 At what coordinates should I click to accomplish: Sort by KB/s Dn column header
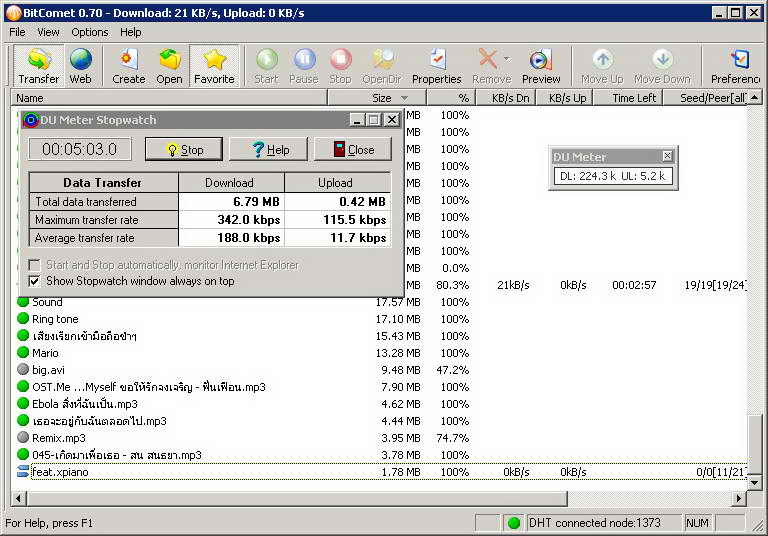click(x=506, y=98)
